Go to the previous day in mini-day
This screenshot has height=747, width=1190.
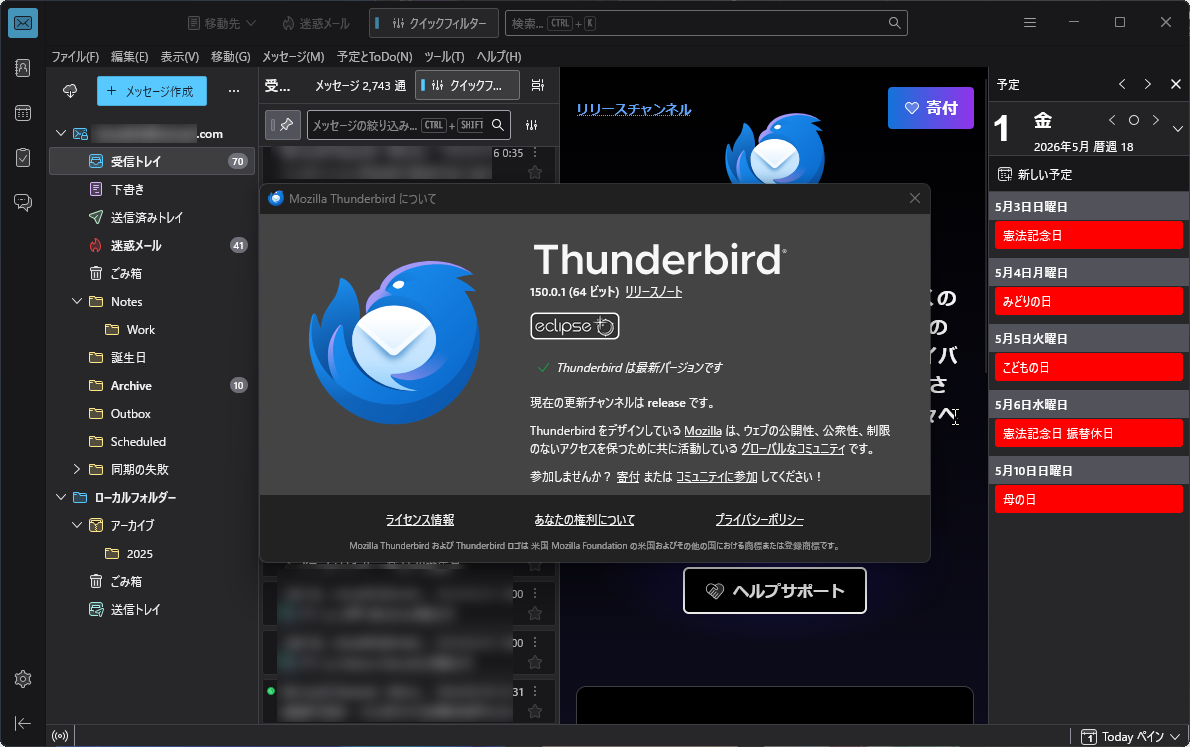click(x=1112, y=120)
